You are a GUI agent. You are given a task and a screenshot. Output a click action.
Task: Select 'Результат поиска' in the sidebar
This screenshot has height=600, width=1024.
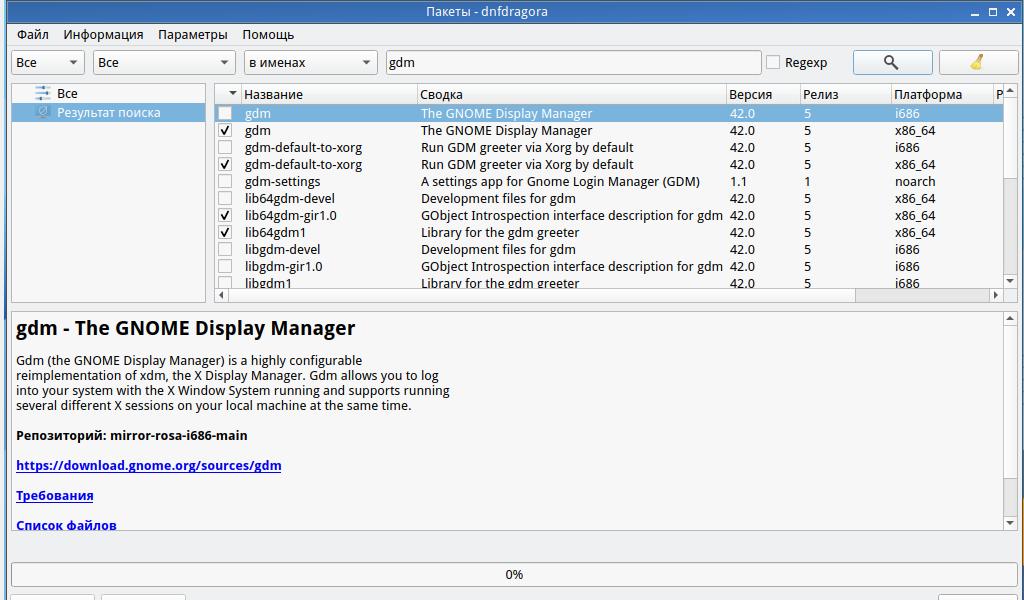108,113
